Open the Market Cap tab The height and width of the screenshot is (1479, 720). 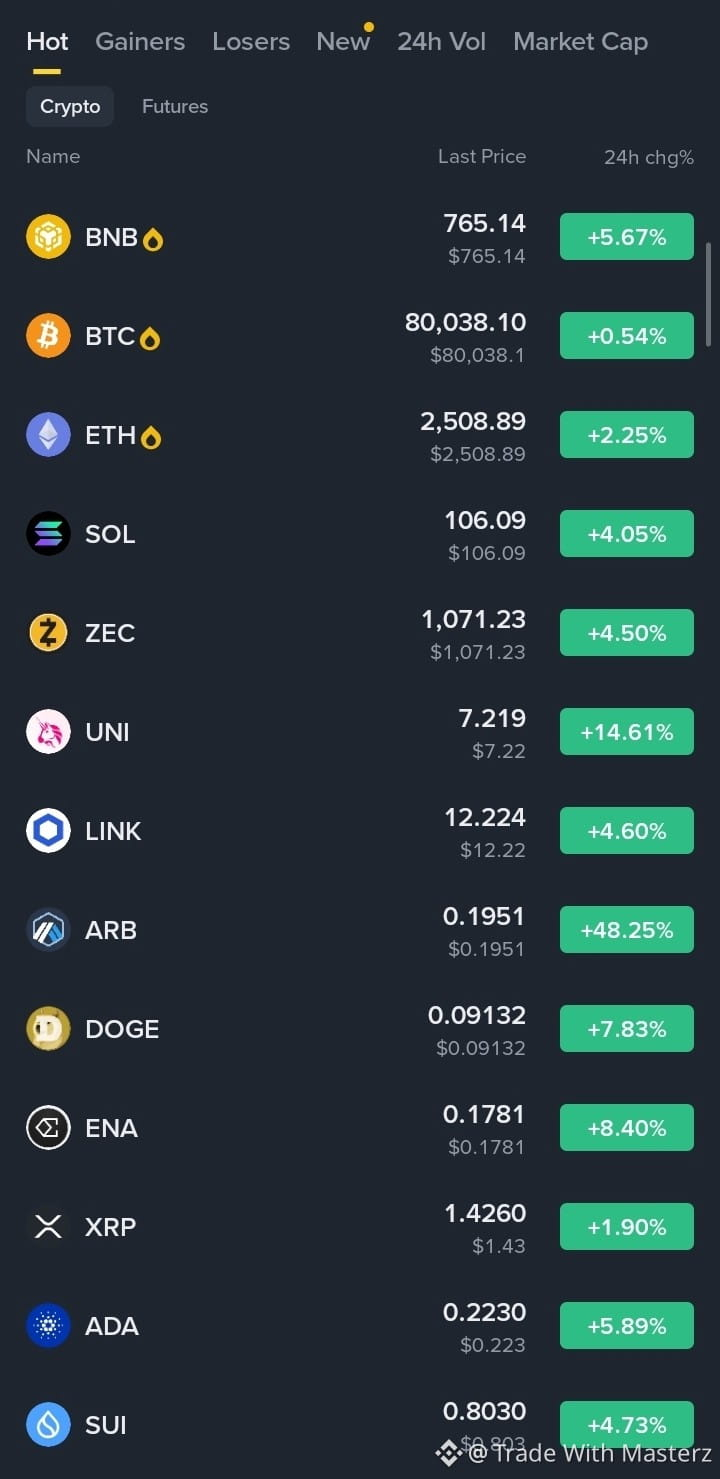pos(580,41)
